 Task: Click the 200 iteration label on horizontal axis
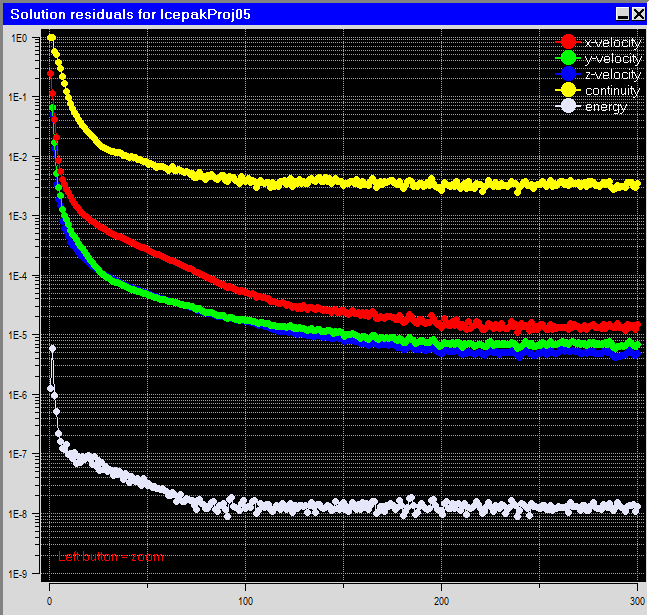(x=441, y=601)
